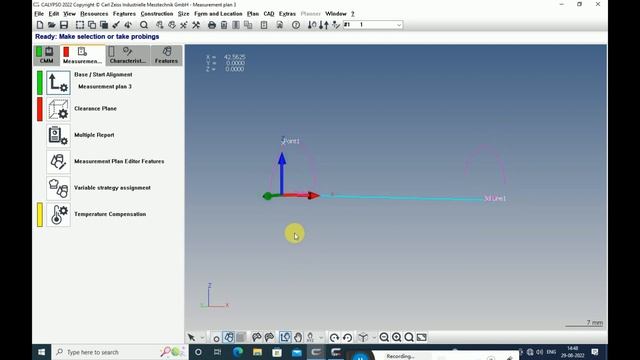Open the Task View button on the taskbar
This screenshot has height=360, width=640.
218,352
